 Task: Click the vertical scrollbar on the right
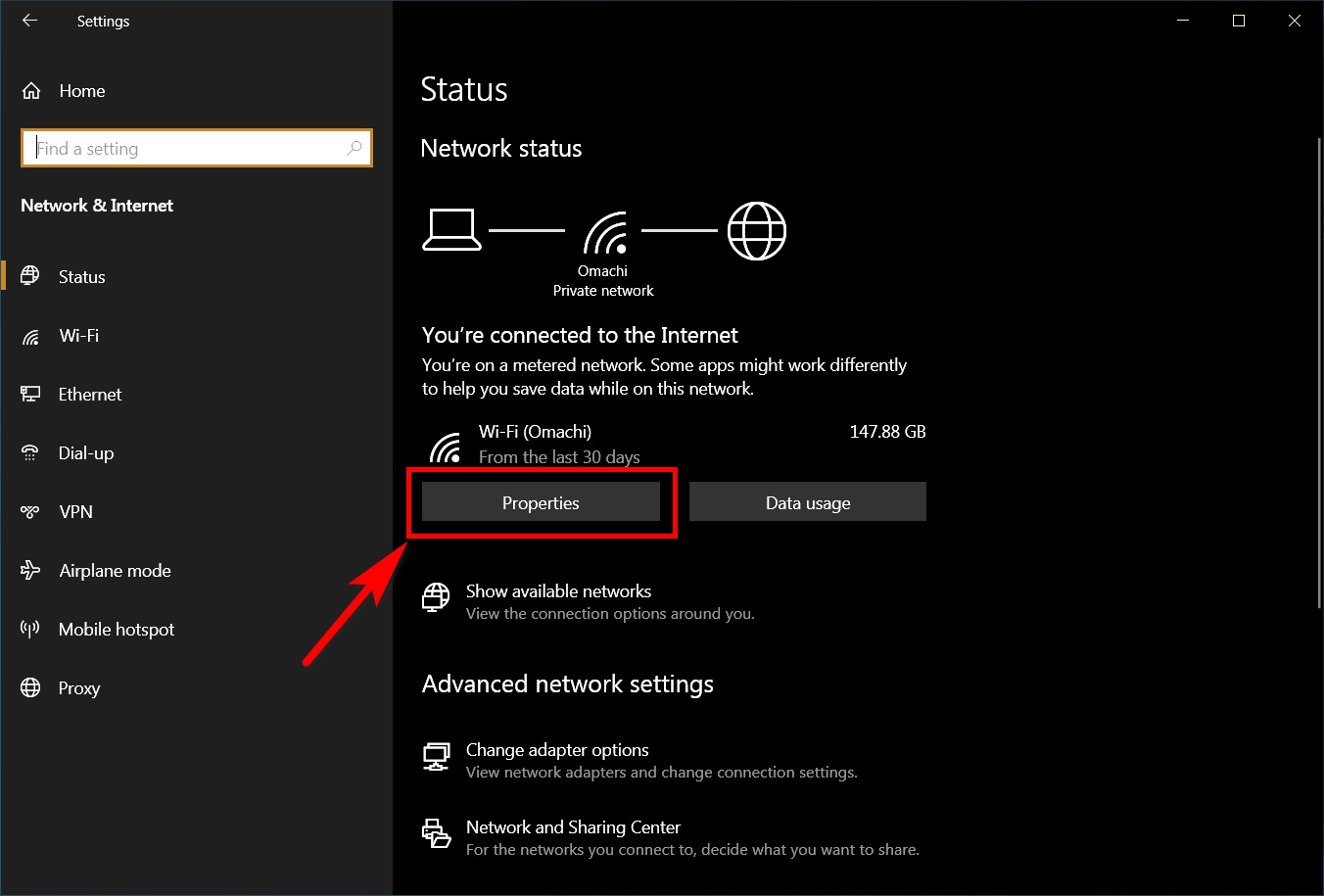pyautogui.click(x=1318, y=372)
